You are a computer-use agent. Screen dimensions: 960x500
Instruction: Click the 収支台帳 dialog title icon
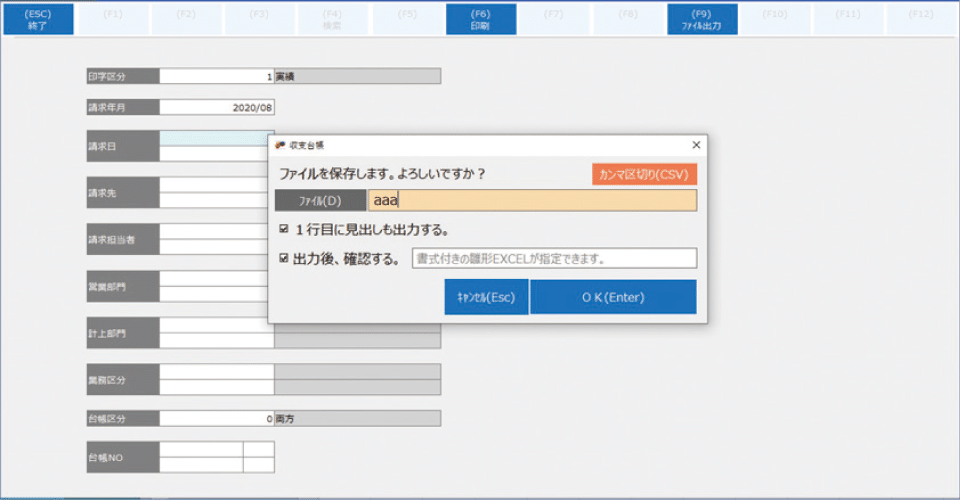[280, 145]
